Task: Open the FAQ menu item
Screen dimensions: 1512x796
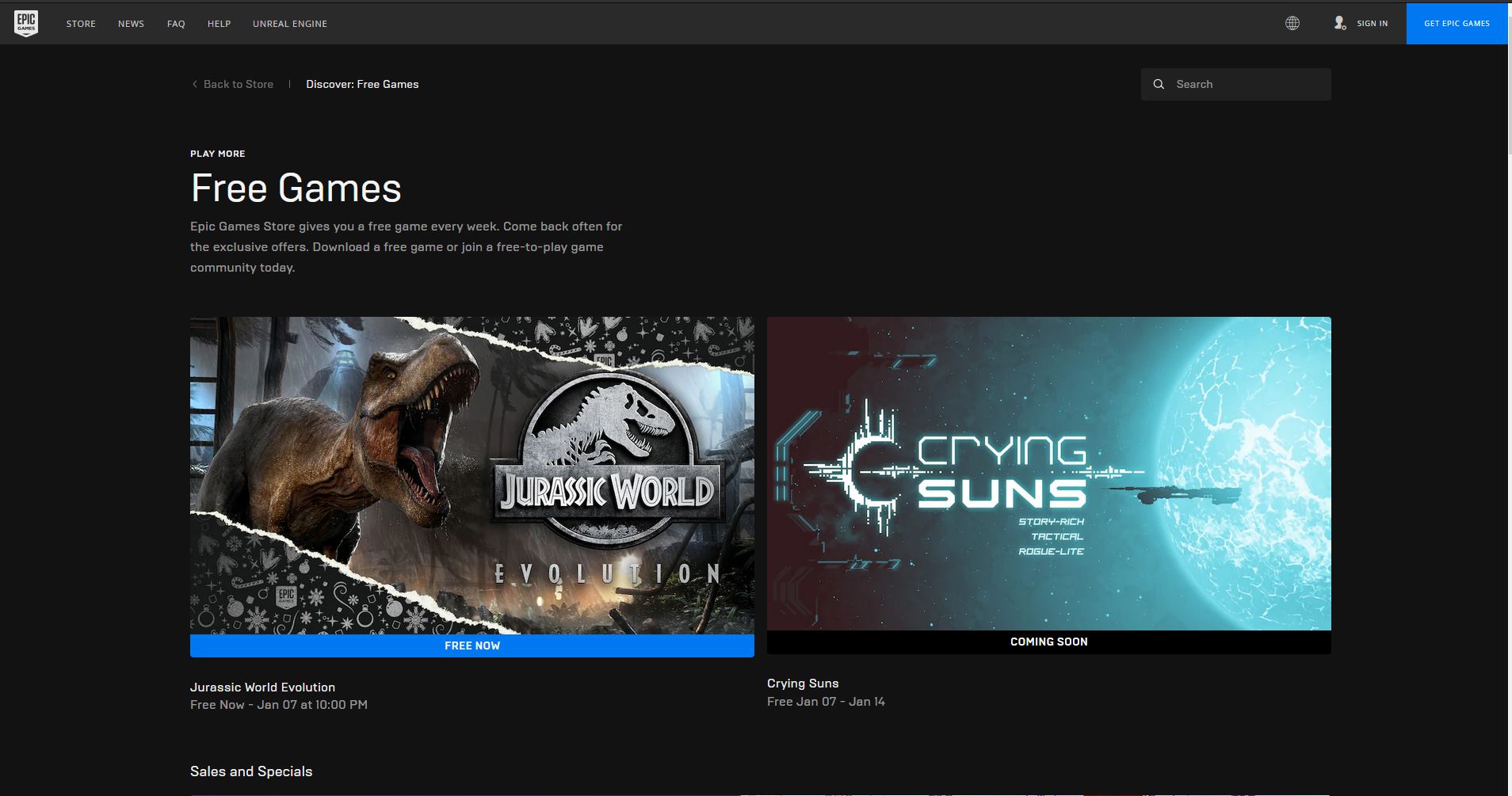Action: [176, 24]
